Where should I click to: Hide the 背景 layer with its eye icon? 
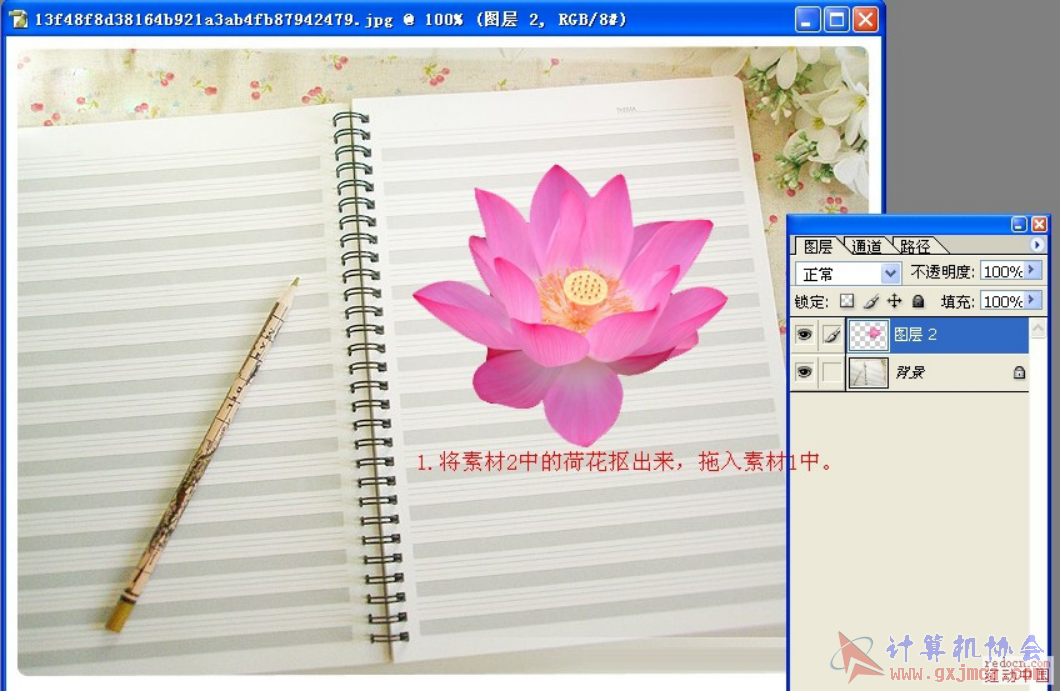(x=804, y=372)
